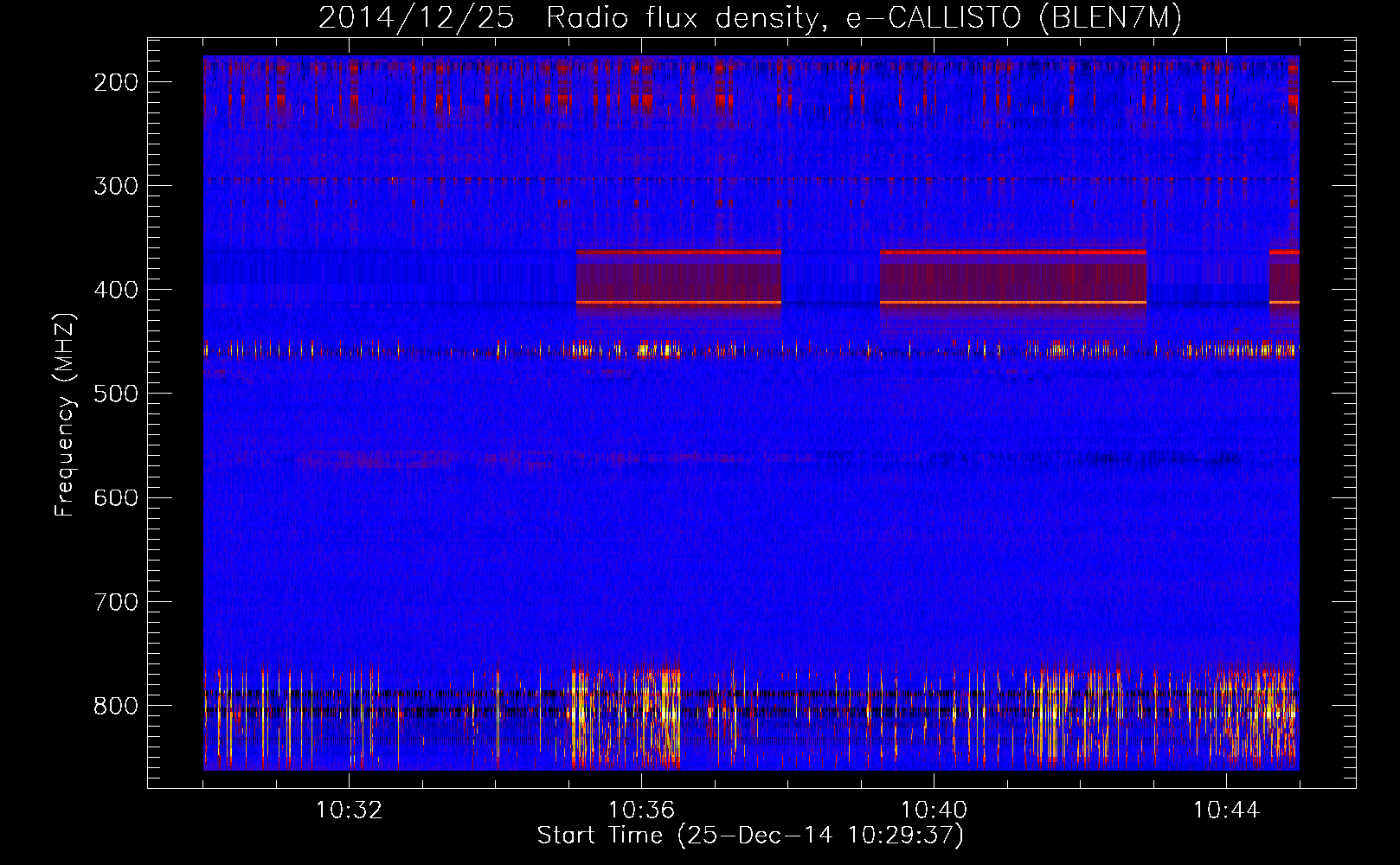
Task: Click the date "2014/12/25" in the title
Action: point(416,18)
